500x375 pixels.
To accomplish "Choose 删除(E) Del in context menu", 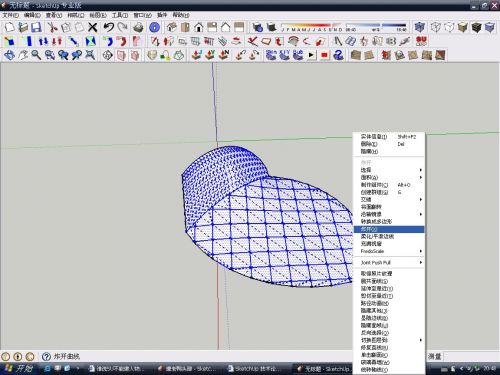I will coord(389,144).
